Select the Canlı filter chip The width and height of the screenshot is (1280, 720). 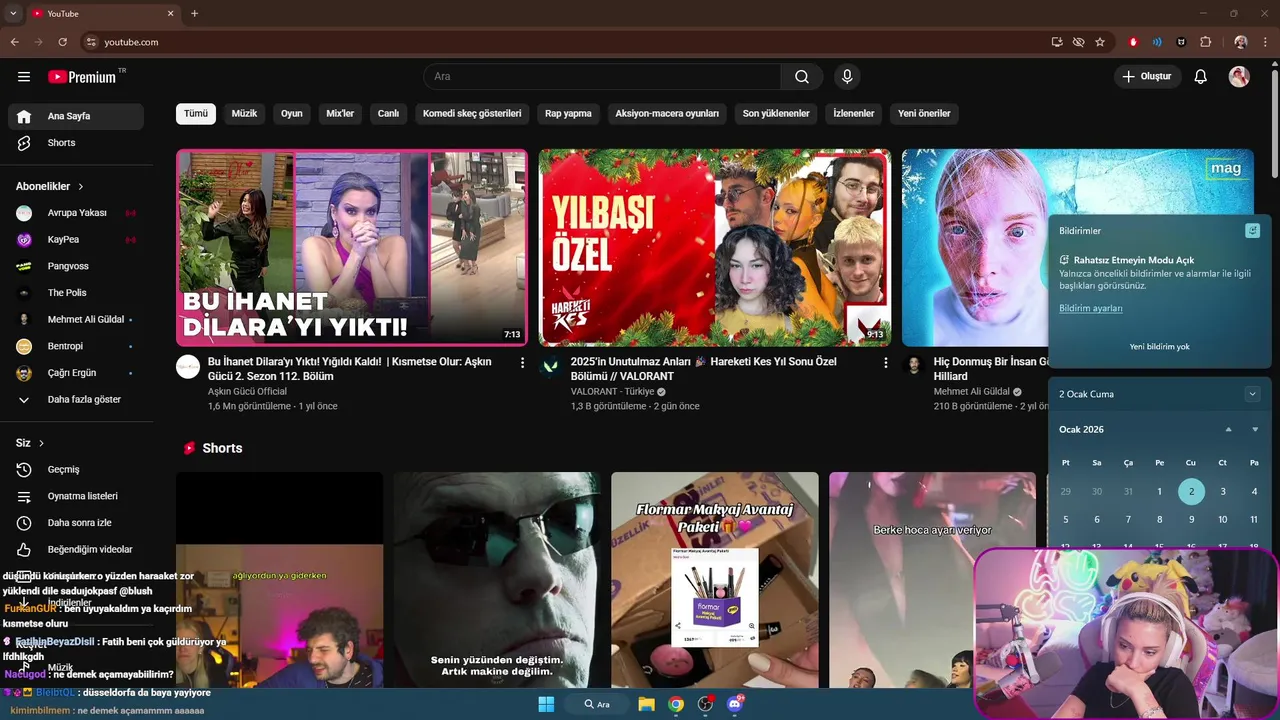pyautogui.click(x=388, y=114)
